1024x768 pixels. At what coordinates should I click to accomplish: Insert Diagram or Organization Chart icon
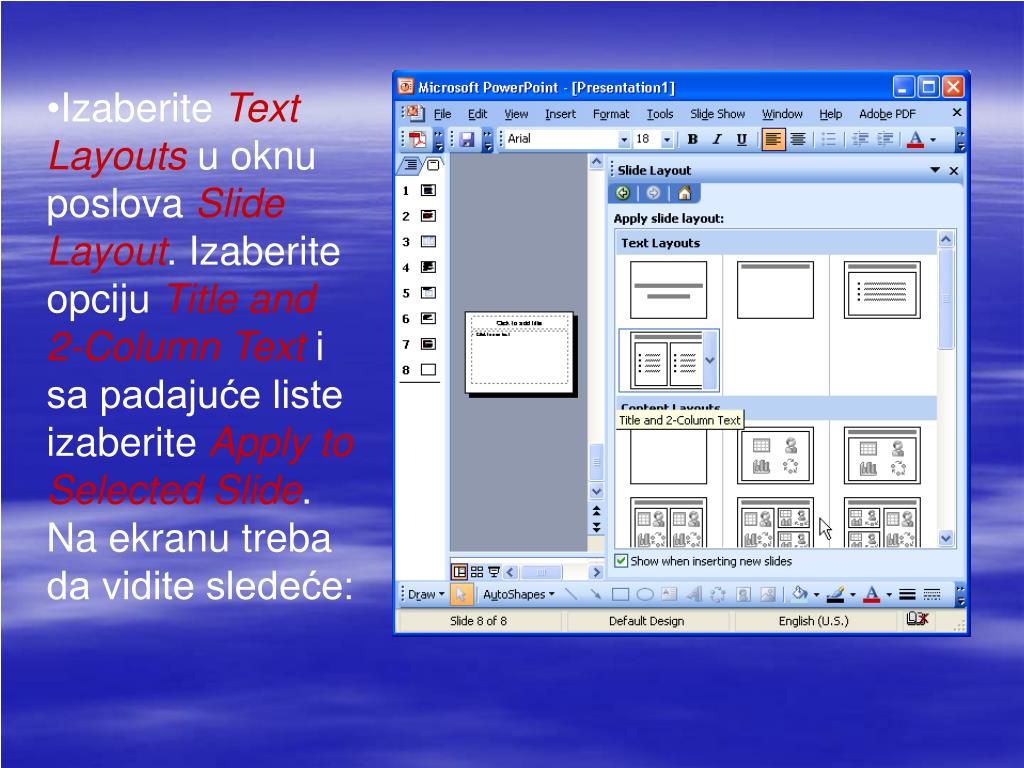click(718, 594)
